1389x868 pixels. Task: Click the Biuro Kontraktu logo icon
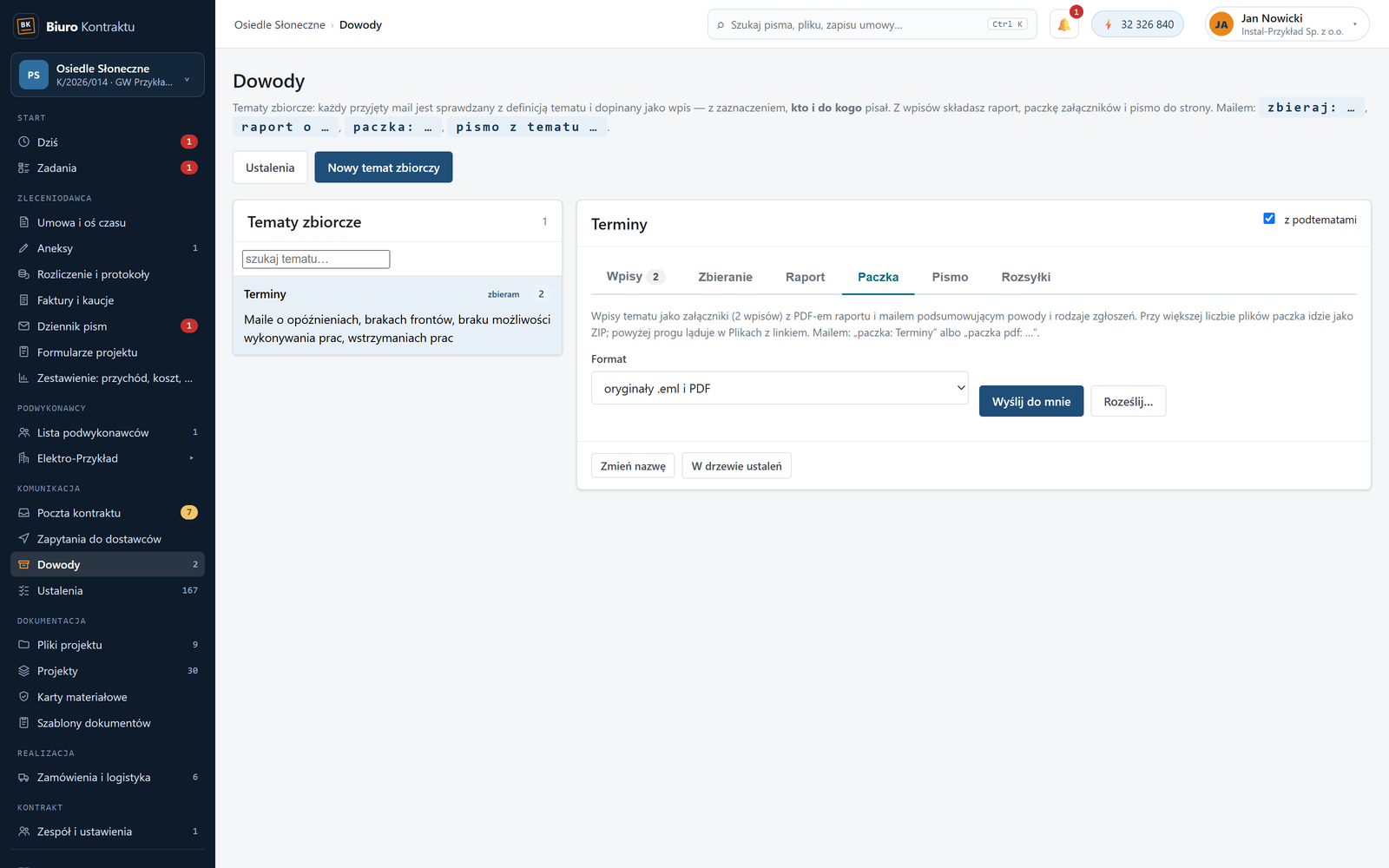[26, 26]
